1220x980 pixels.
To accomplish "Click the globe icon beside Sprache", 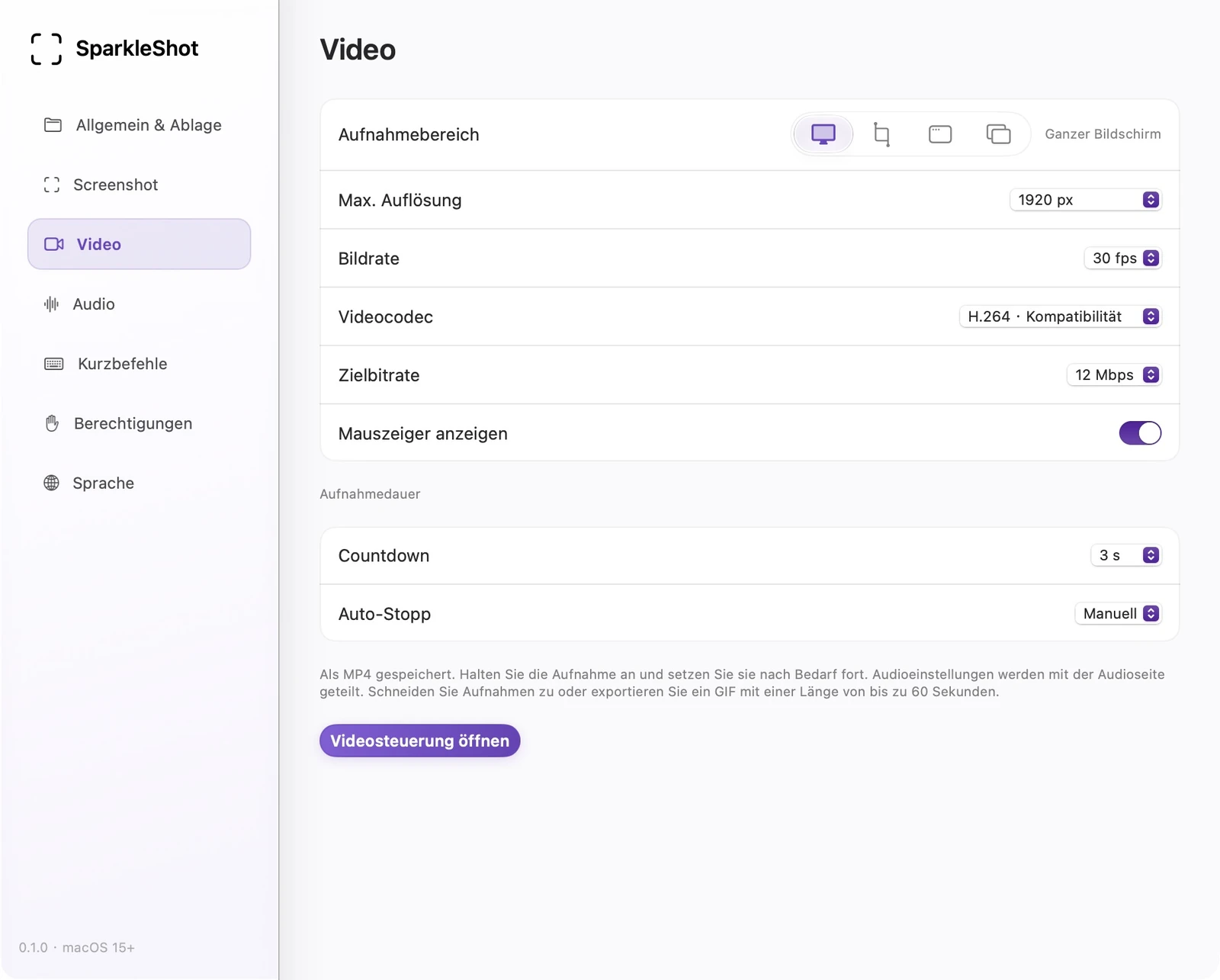I will point(51,483).
